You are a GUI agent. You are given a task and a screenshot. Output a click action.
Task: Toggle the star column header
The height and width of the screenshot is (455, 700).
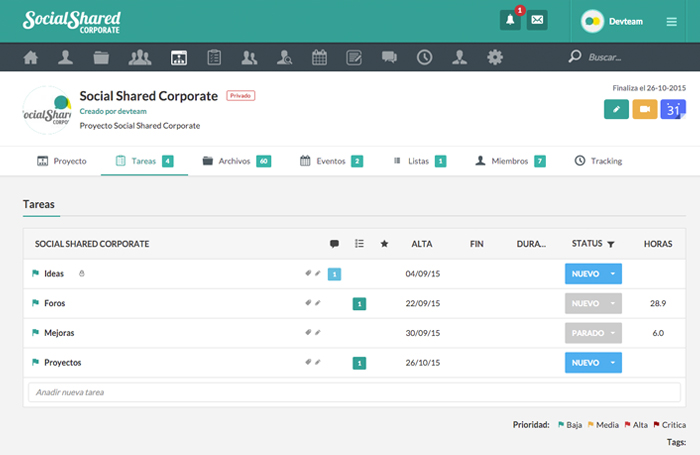click(x=384, y=244)
